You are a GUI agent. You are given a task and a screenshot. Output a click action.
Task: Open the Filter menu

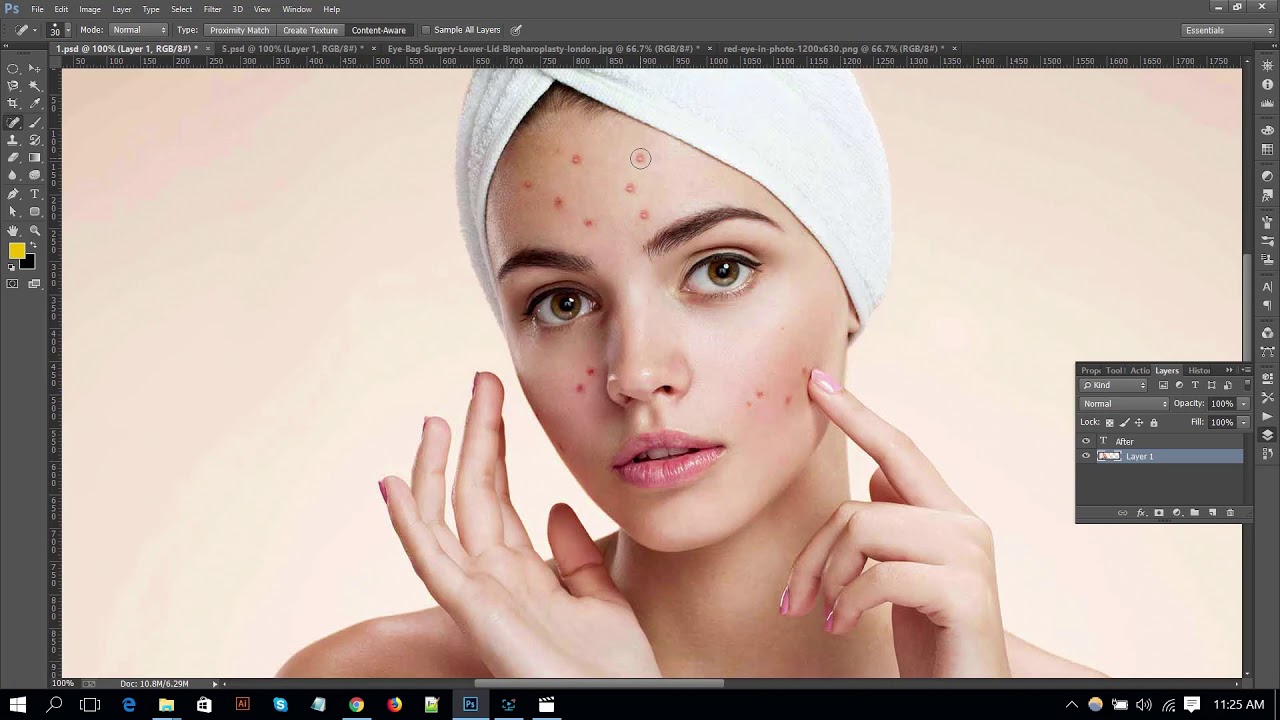[x=212, y=9]
